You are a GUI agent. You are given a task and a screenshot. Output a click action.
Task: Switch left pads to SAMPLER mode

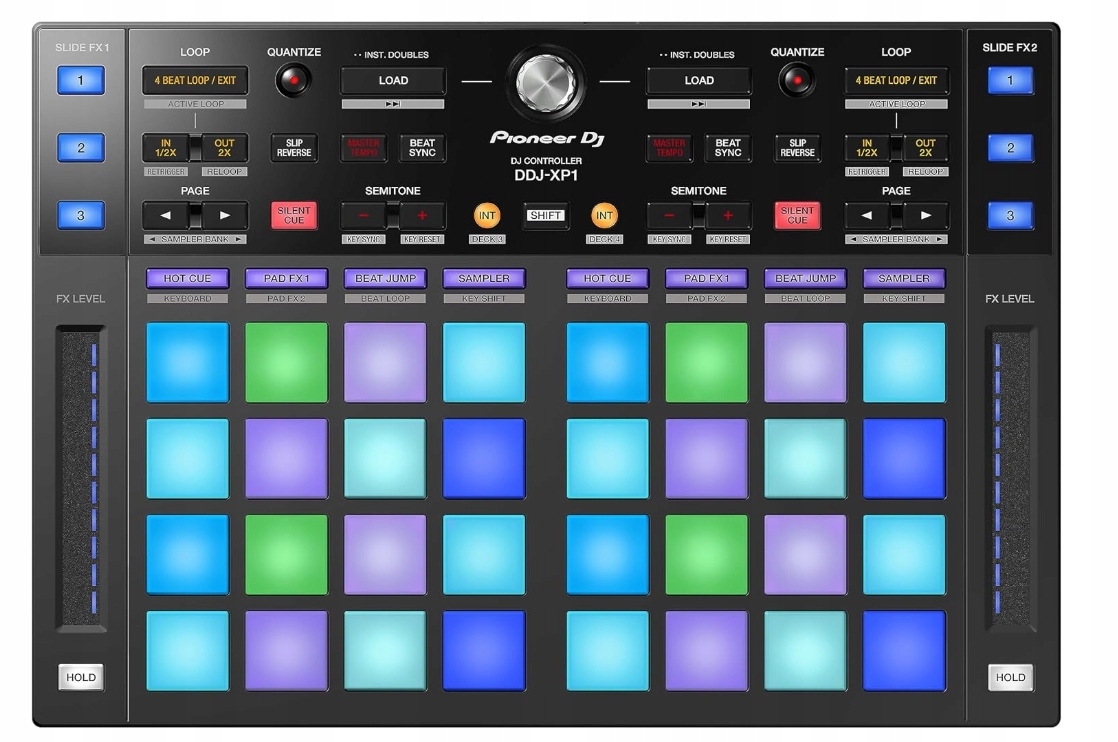pyautogui.click(x=484, y=279)
